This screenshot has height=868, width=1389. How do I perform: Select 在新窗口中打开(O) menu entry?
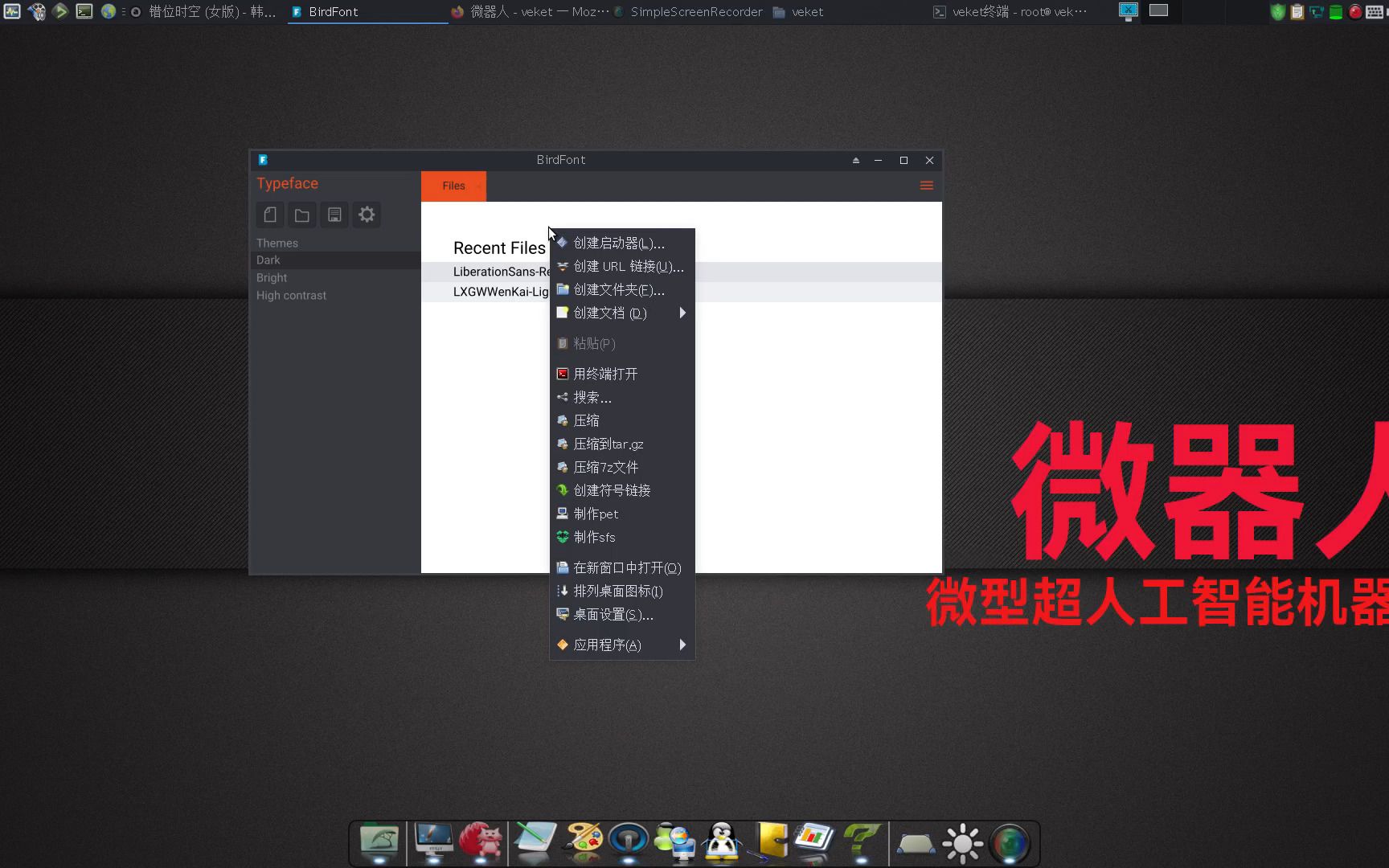click(x=622, y=567)
